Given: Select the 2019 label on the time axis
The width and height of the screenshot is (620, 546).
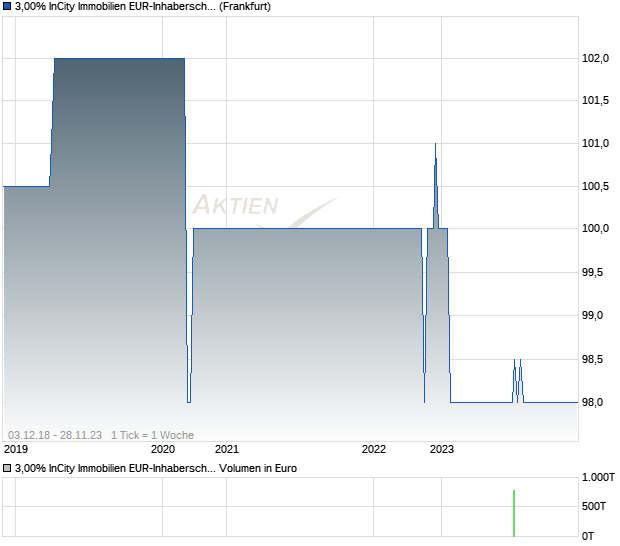Looking at the screenshot, I should click(x=16, y=449).
